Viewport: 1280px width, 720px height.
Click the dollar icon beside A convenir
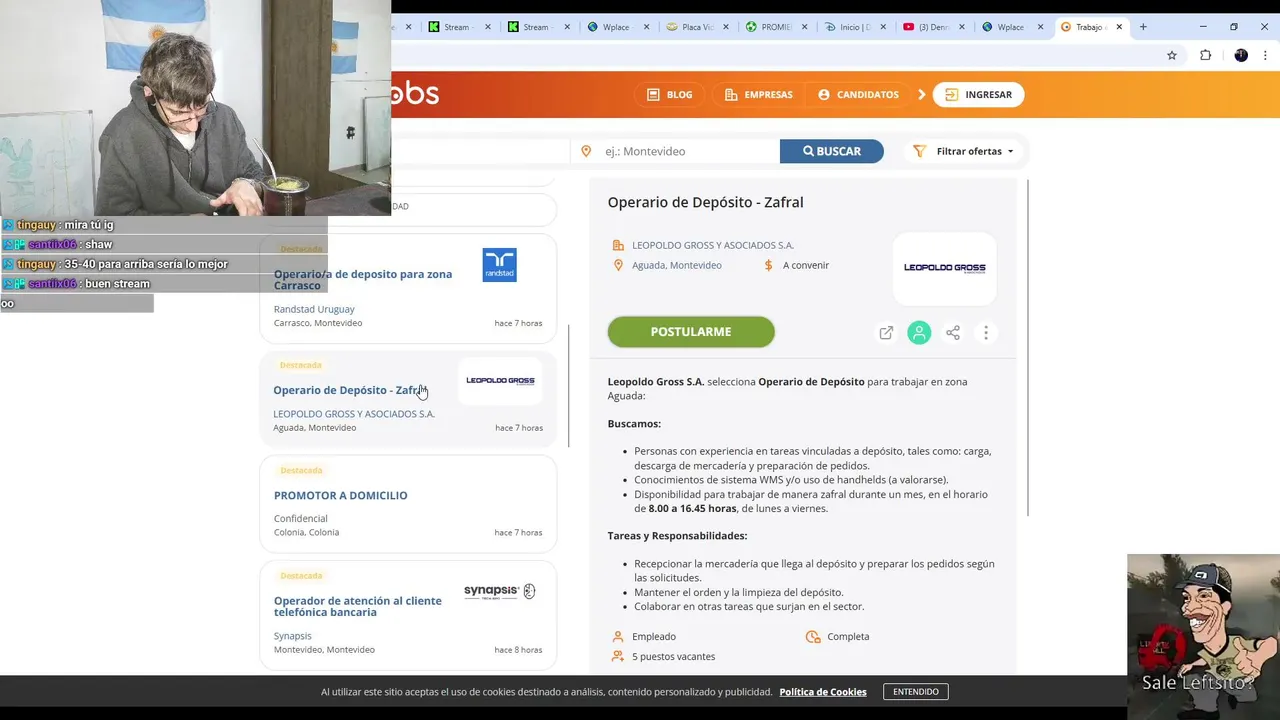click(x=768, y=265)
